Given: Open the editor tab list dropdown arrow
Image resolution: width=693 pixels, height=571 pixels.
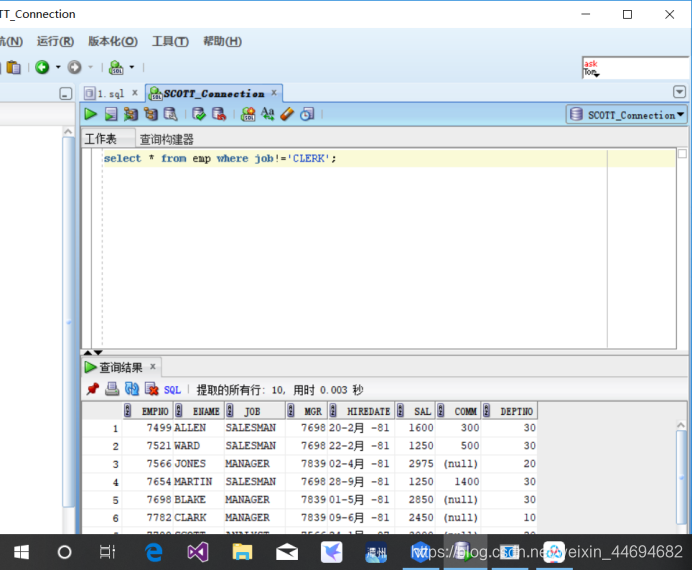Looking at the screenshot, I should pyautogui.click(x=679, y=92).
